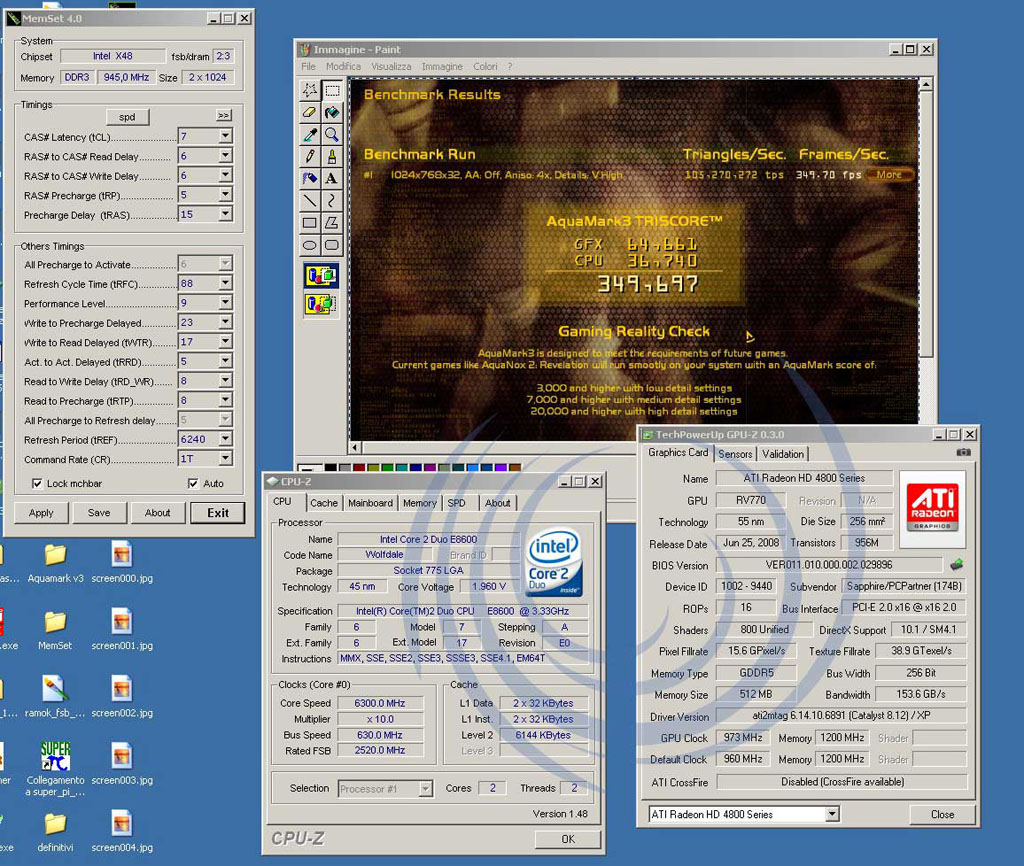This screenshot has width=1024, height=866.
Task: Open Refresh Cycle Time (tRFC) dropdown
Action: tap(225, 283)
